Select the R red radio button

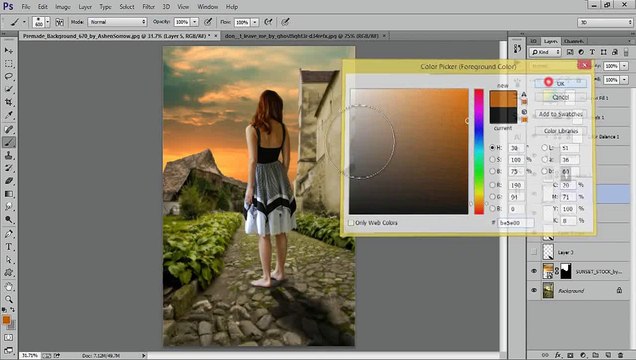pos(492,185)
